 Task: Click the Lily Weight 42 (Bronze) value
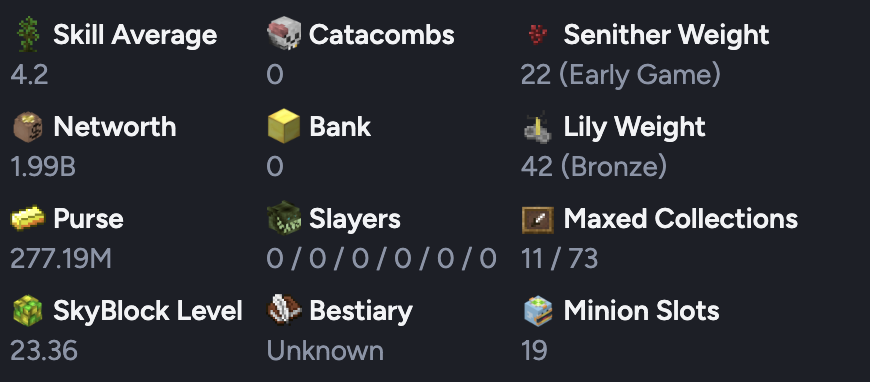pos(594,167)
